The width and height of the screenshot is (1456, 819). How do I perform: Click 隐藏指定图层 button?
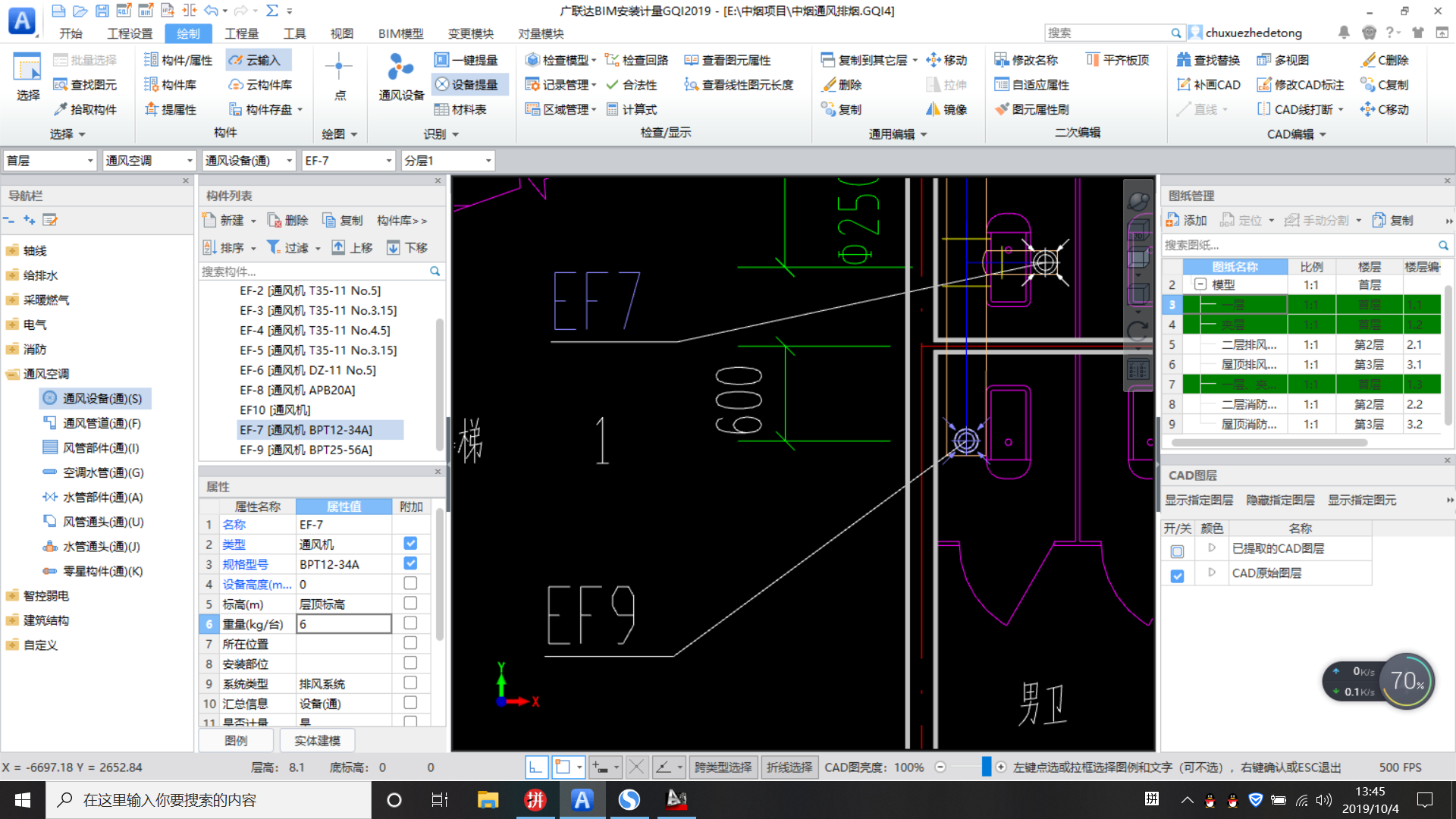click(x=1280, y=500)
